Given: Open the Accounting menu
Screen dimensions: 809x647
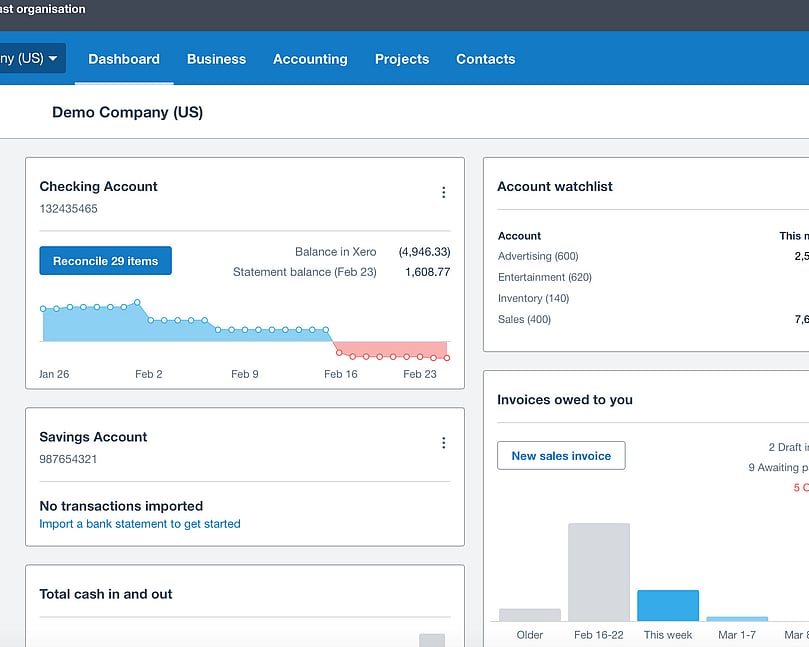Looking at the screenshot, I should click(310, 59).
